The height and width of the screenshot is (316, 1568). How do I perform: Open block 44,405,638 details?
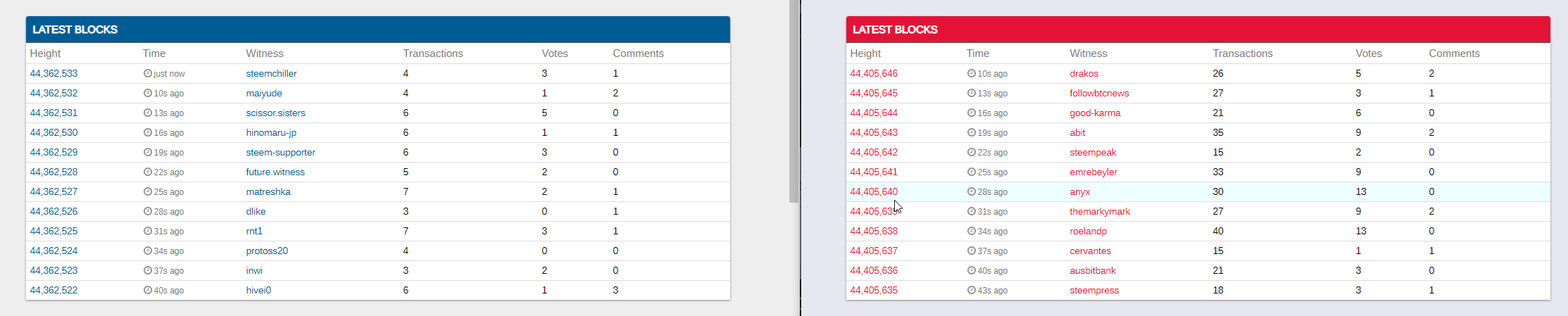(874, 231)
